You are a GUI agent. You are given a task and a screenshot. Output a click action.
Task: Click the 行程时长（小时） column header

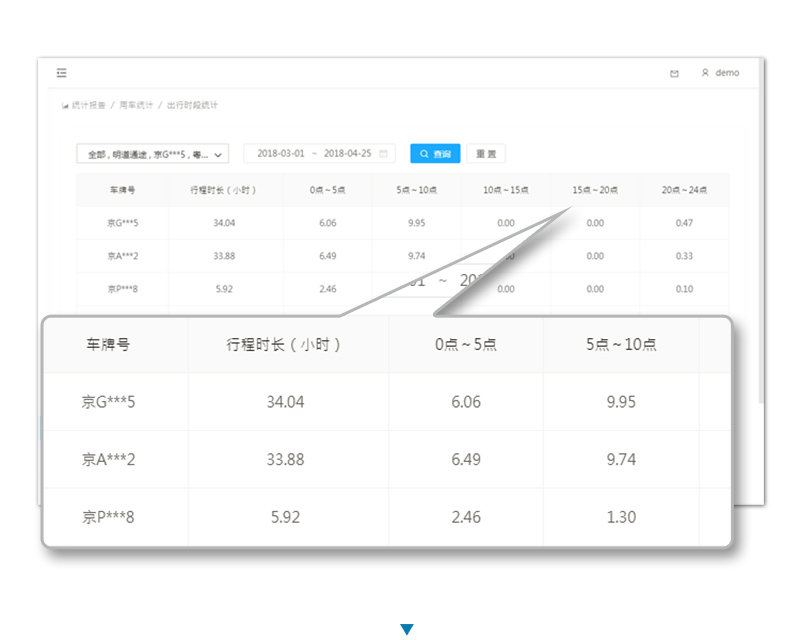click(x=225, y=190)
